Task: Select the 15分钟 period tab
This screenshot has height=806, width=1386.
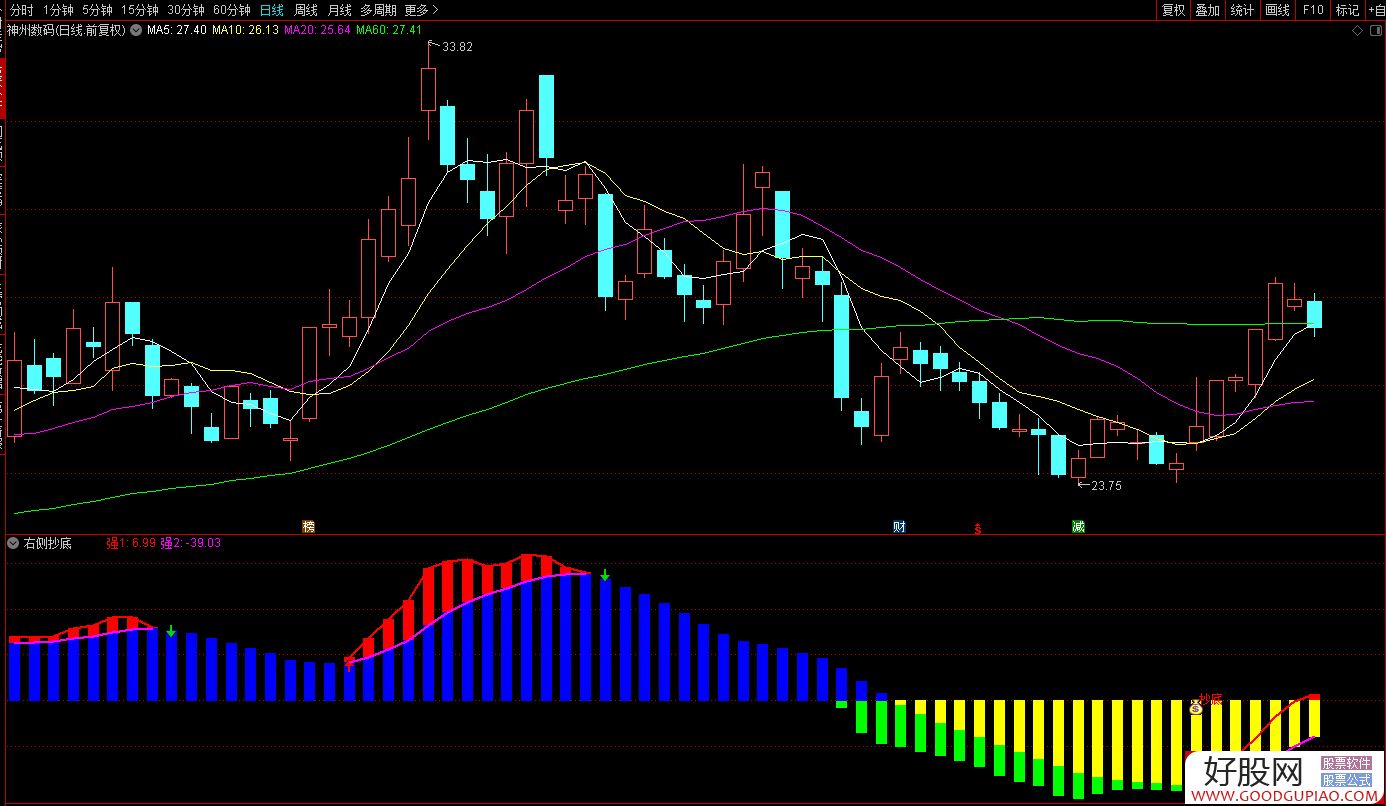Action: (140, 10)
